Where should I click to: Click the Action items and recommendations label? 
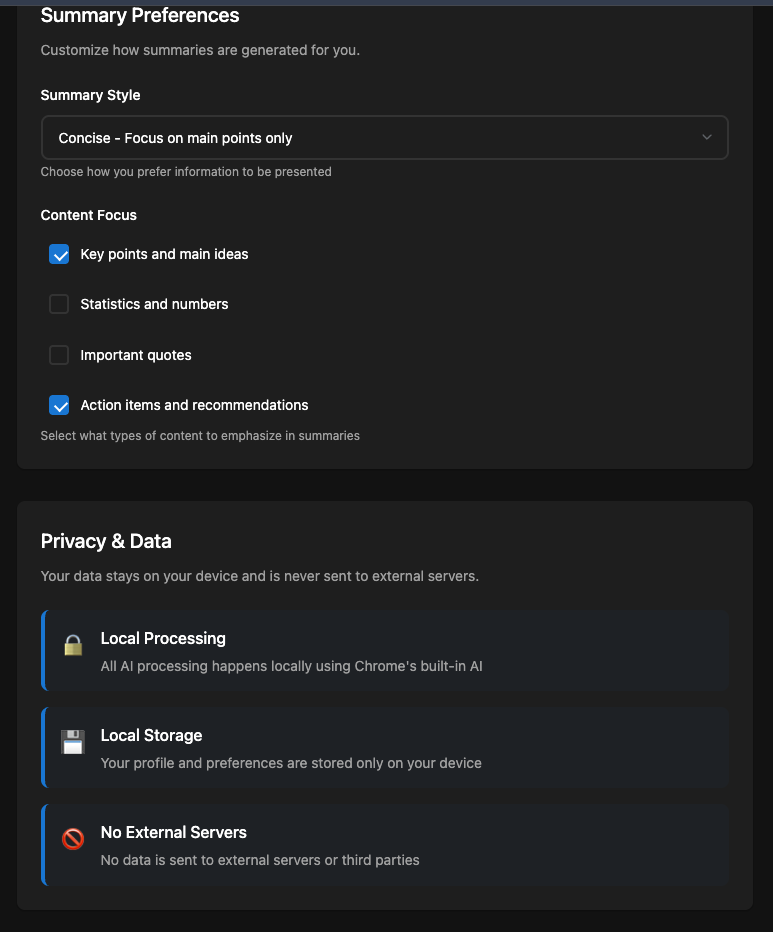tap(194, 405)
